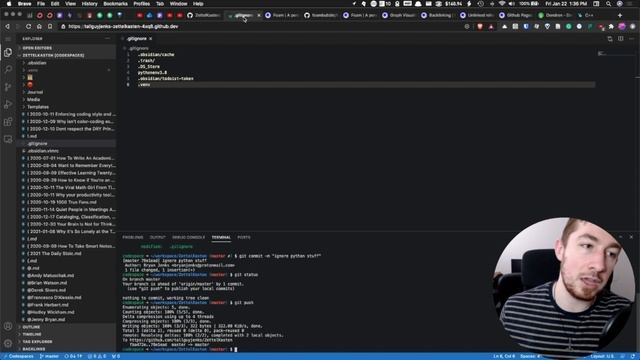Open the Run and Debug view
Screen dimensions: 640x360
[x=8, y=104]
